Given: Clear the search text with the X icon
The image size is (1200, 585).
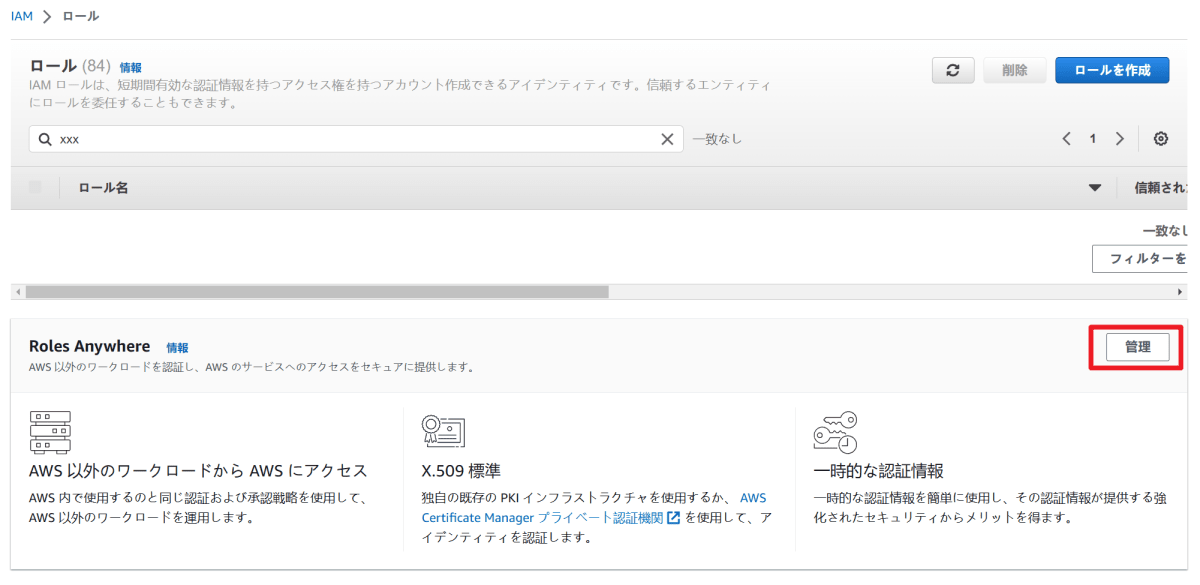Looking at the screenshot, I should [x=667, y=139].
